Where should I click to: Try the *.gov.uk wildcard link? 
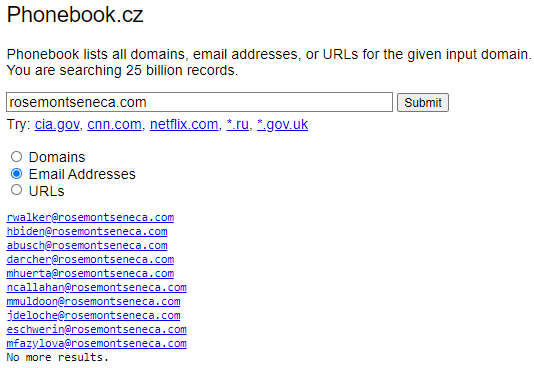(x=282, y=124)
